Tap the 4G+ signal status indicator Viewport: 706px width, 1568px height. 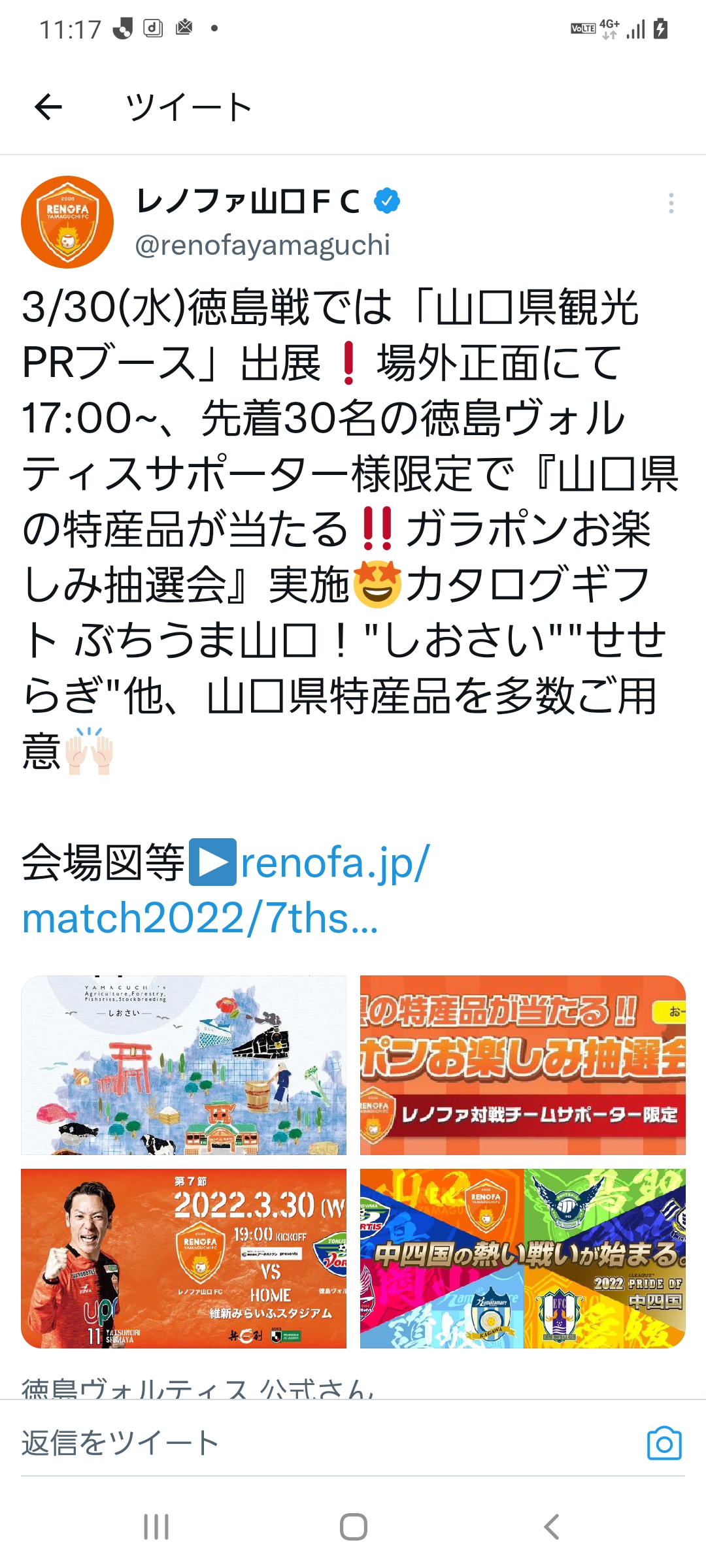pos(609,29)
